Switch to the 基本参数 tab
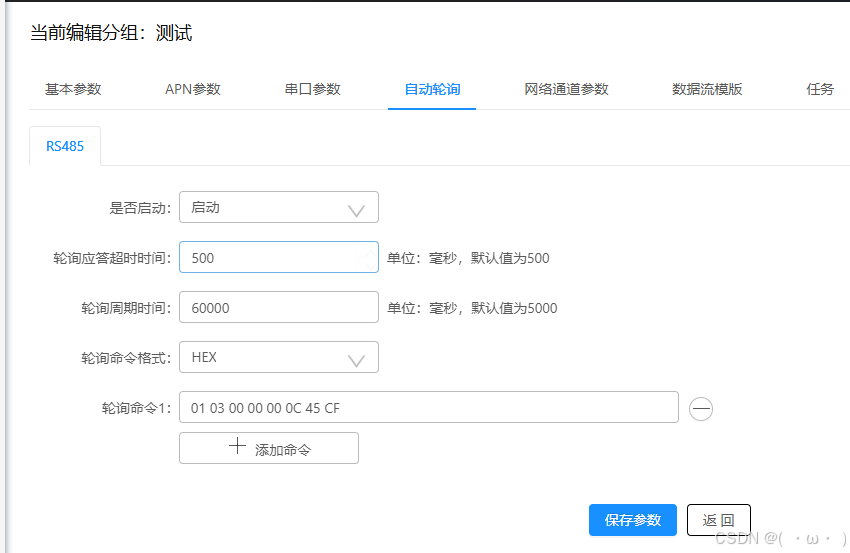Viewport: 850px width, 553px height. coord(73,89)
